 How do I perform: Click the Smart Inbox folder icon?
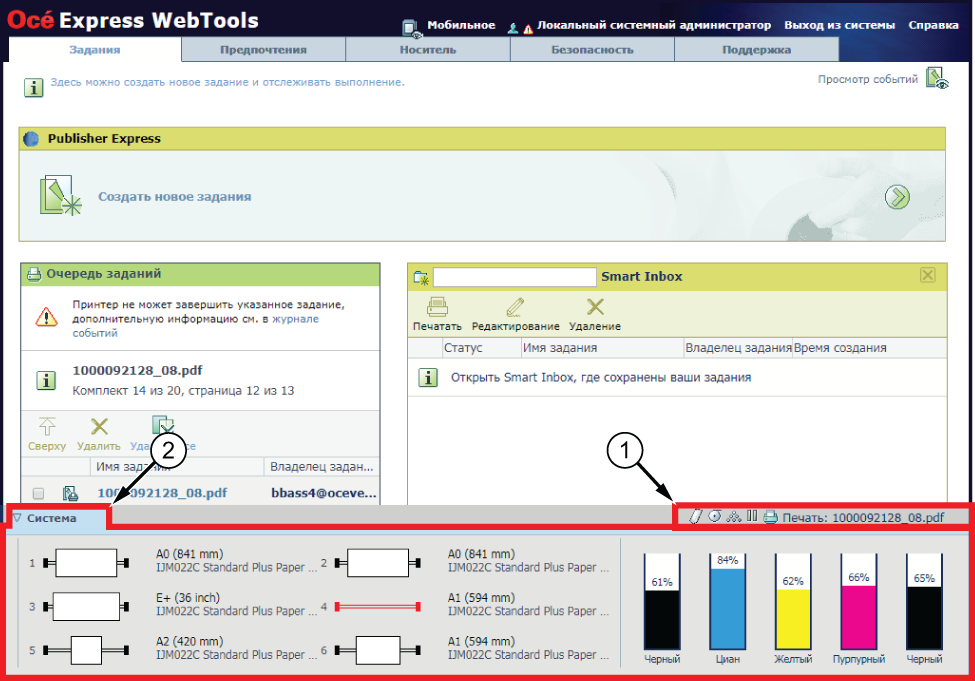click(422, 277)
